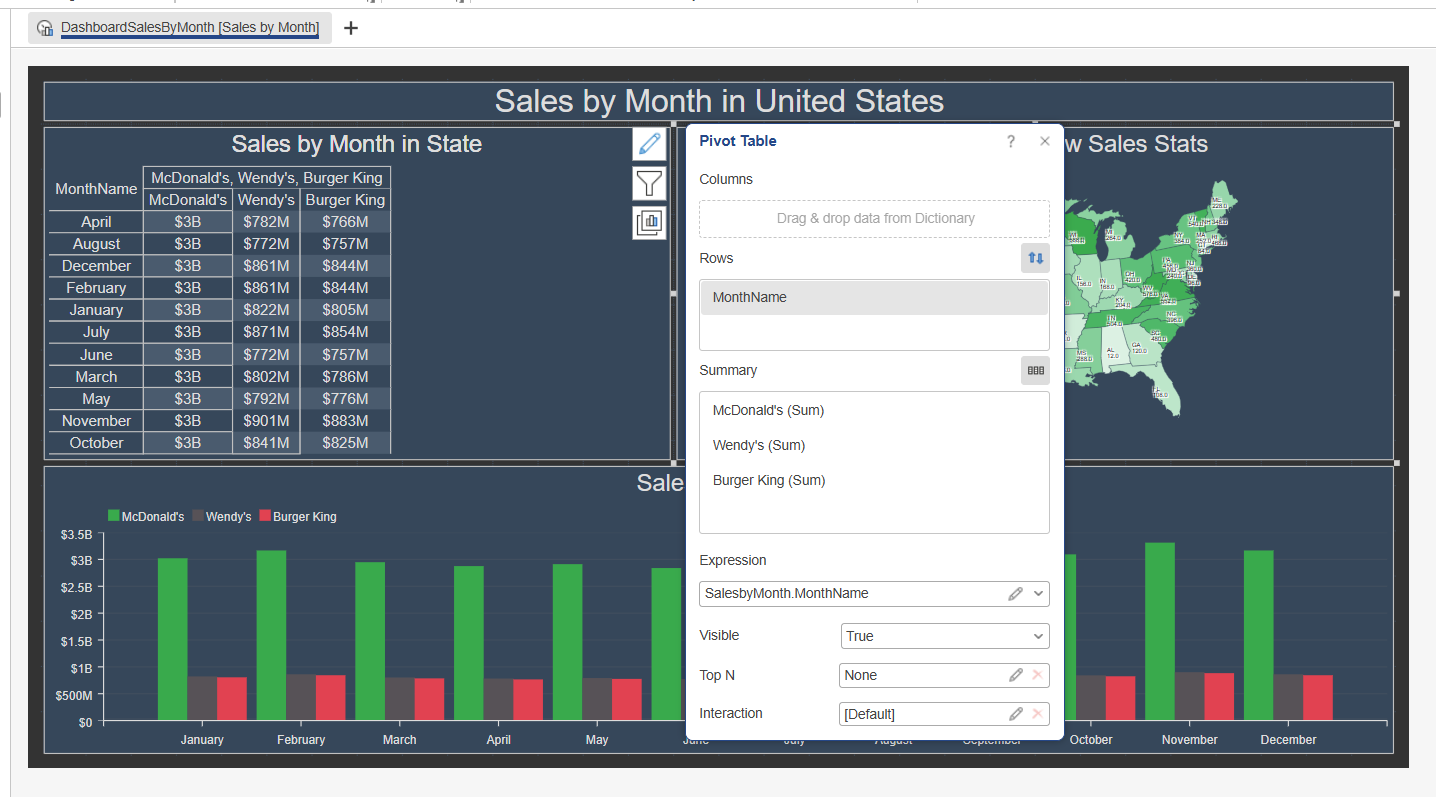This screenshot has width=1436, height=797.
Task: Clear the Top N value with the red X
Action: click(1037, 675)
